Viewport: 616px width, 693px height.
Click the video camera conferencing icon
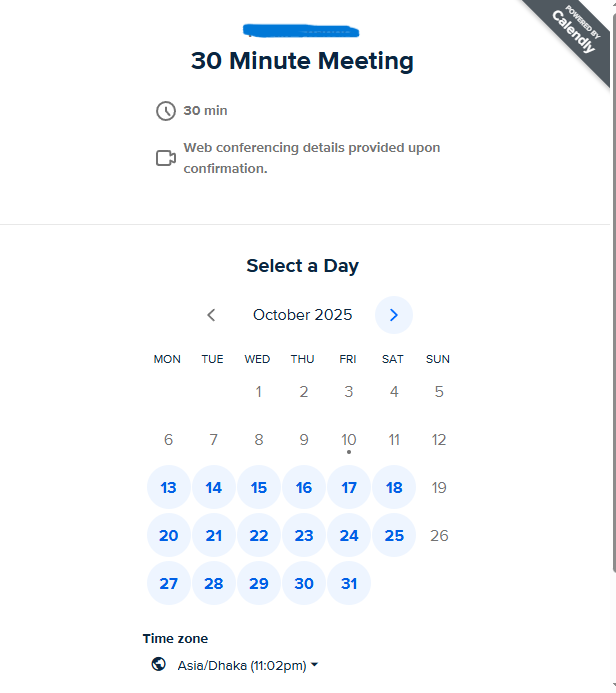point(166,158)
